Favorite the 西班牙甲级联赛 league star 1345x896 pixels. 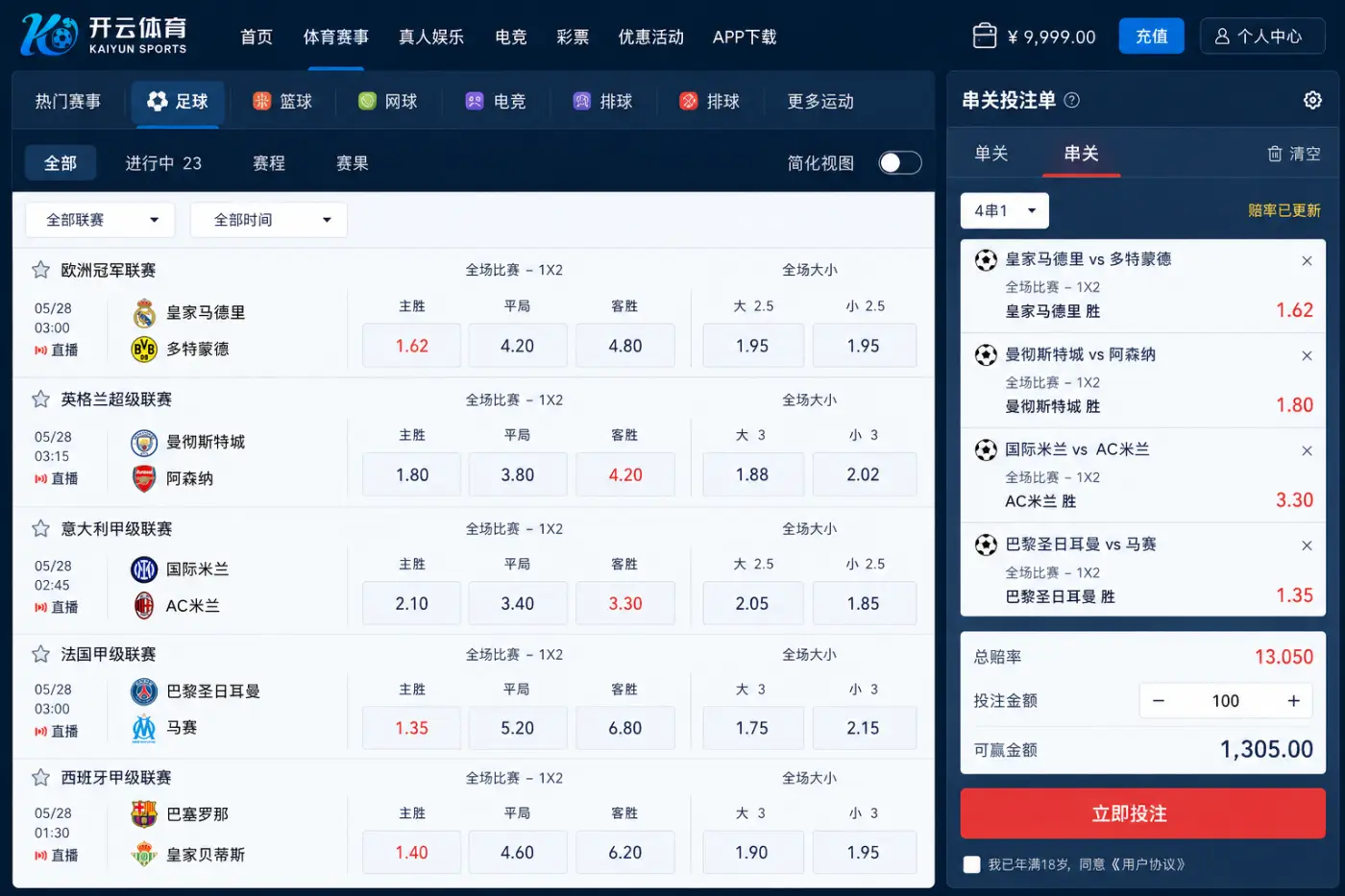click(x=40, y=778)
